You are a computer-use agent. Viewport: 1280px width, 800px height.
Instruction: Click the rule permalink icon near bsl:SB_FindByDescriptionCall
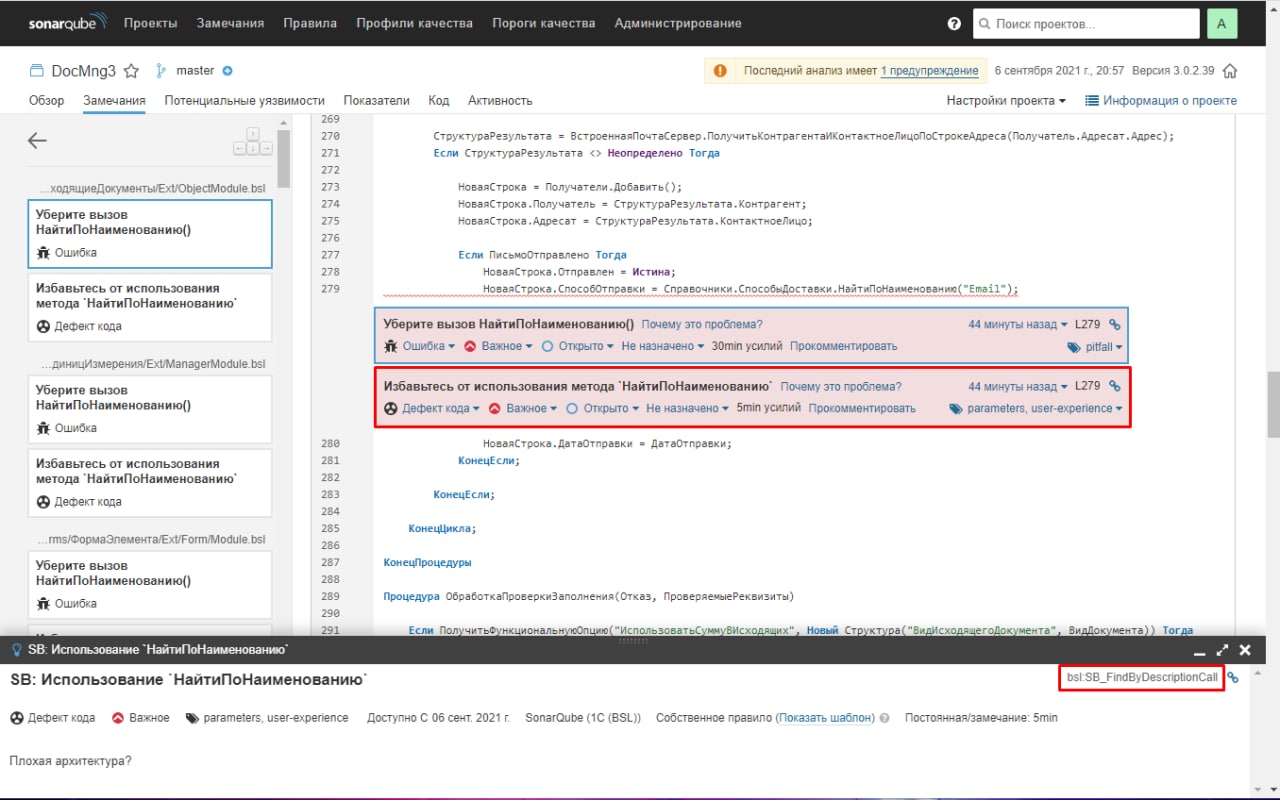(1233, 678)
